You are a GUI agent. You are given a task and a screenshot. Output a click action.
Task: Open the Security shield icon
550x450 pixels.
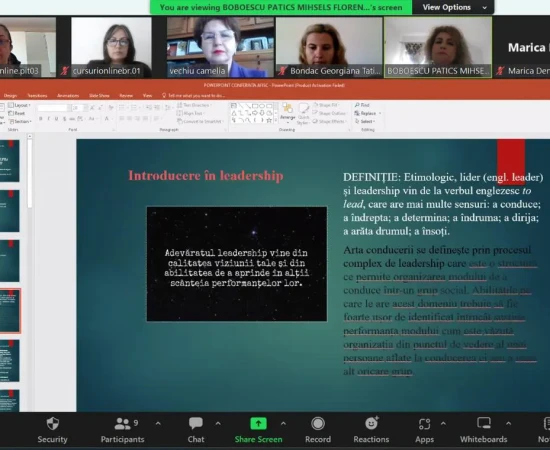pyautogui.click(x=53, y=424)
